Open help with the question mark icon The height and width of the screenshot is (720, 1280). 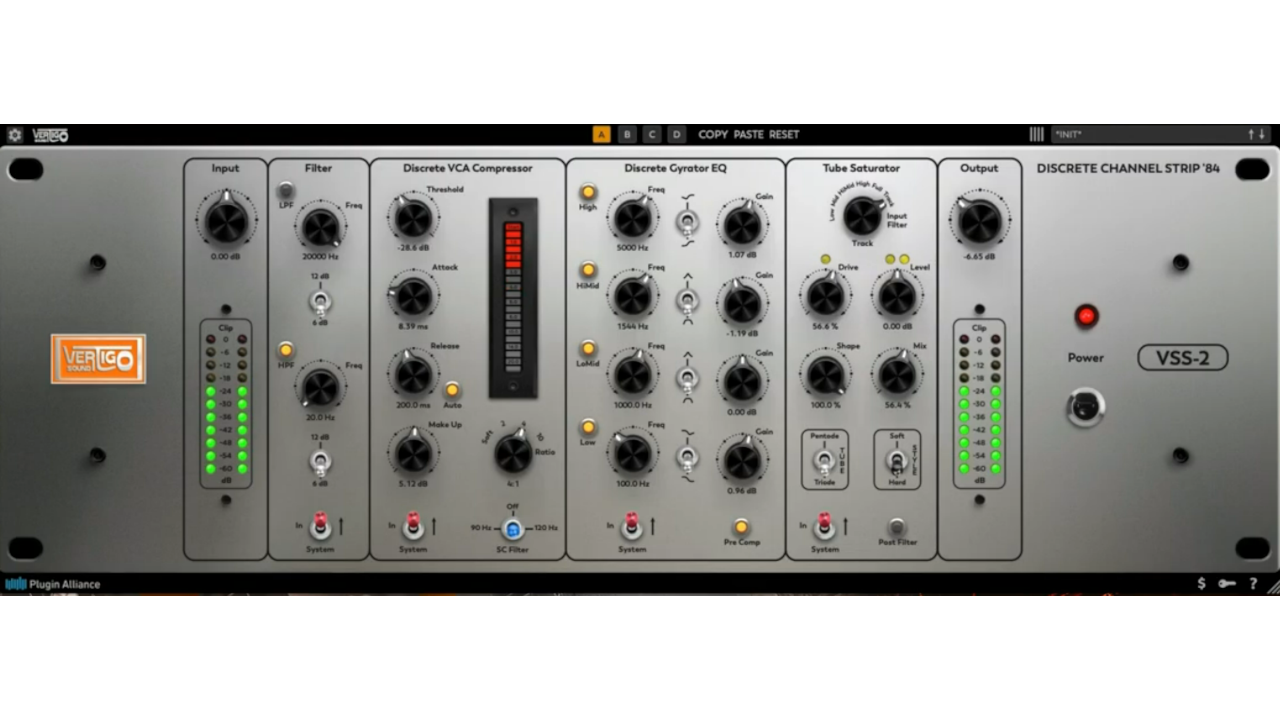(1253, 583)
